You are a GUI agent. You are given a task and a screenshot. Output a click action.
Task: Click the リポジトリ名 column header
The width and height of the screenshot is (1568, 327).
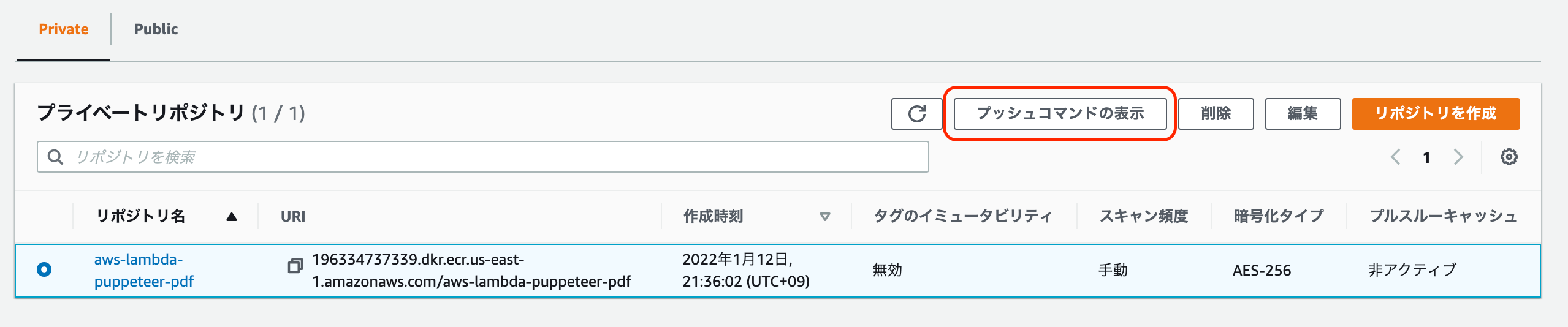(141, 216)
